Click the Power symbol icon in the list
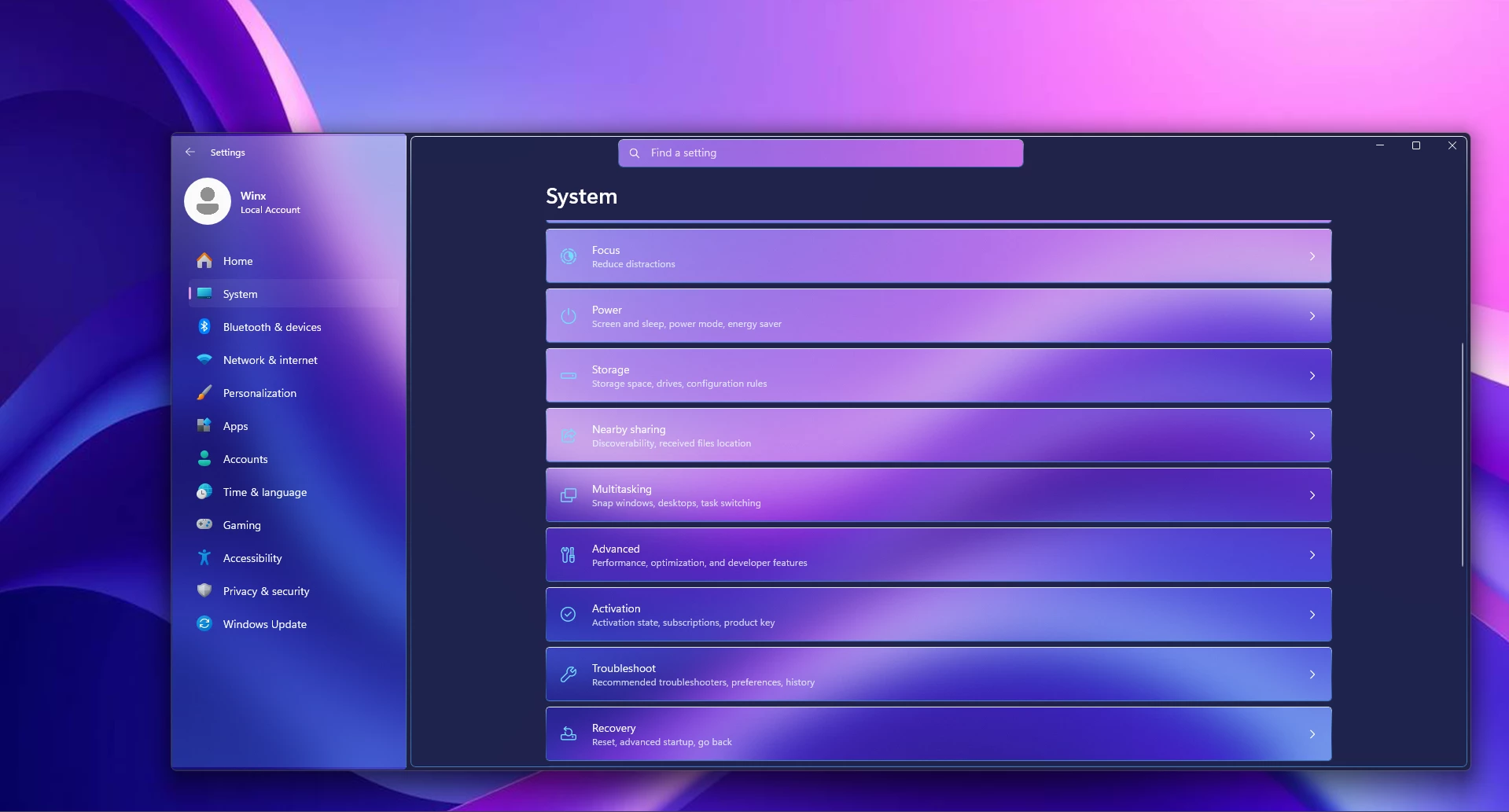1509x812 pixels. [x=569, y=316]
